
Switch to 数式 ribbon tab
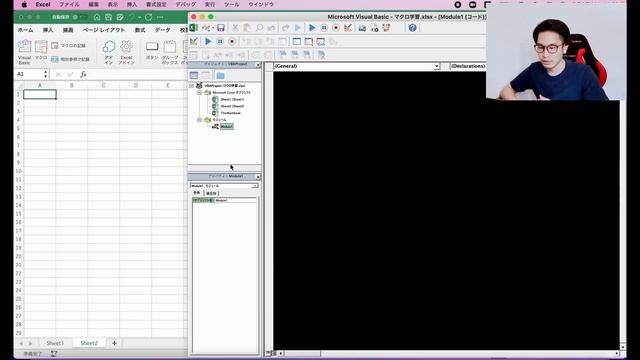point(140,30)
